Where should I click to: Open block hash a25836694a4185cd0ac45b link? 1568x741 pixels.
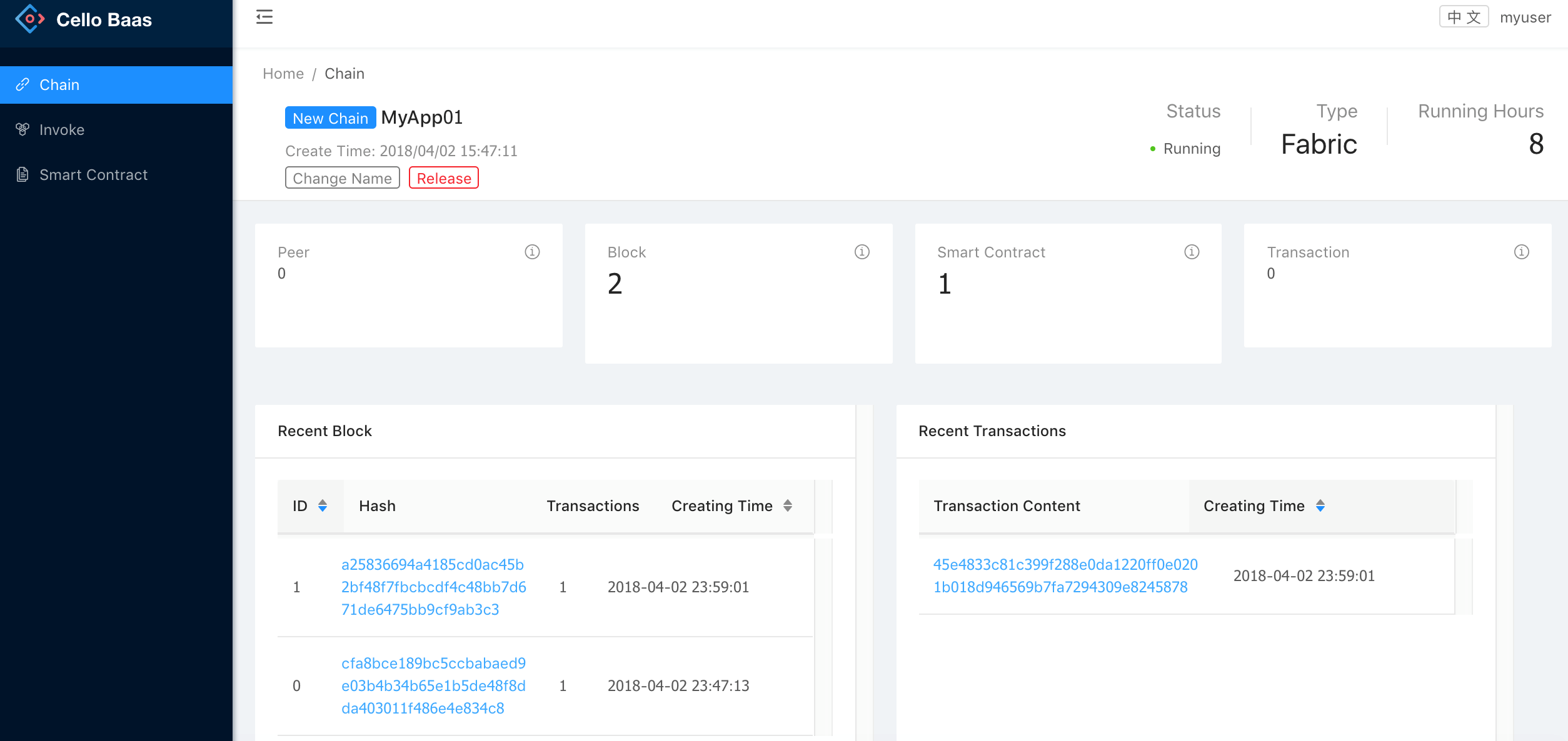coord(434,587)
